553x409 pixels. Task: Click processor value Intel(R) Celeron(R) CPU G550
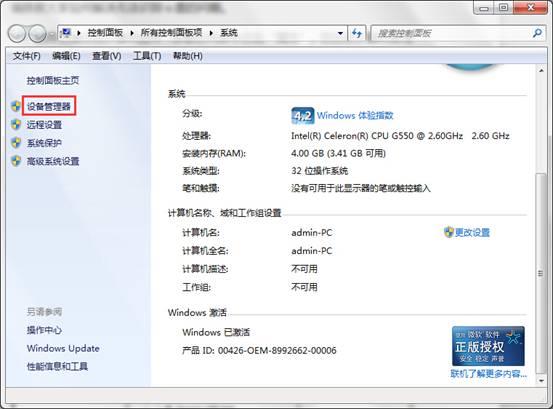click(400, 136)
